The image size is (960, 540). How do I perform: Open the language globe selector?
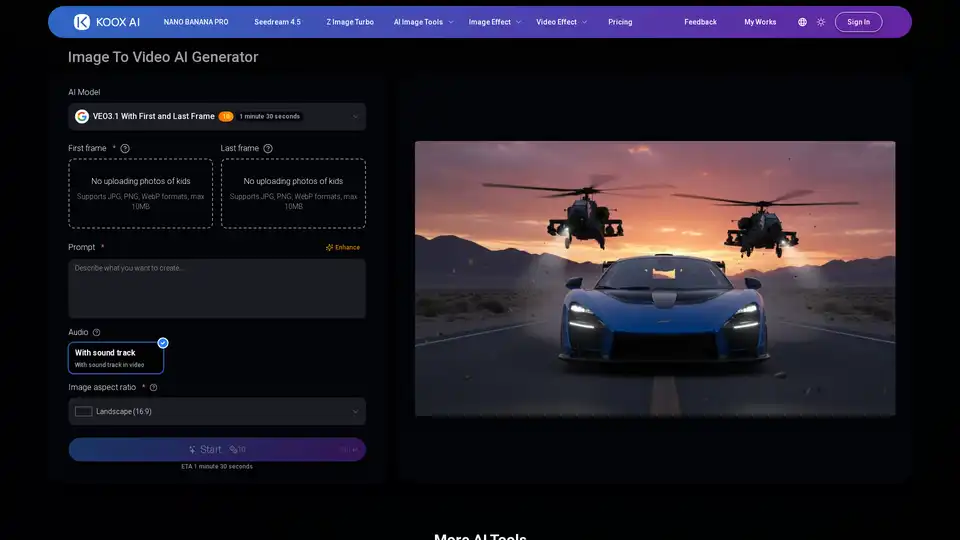pyautogui.click(x=802, y=22)
